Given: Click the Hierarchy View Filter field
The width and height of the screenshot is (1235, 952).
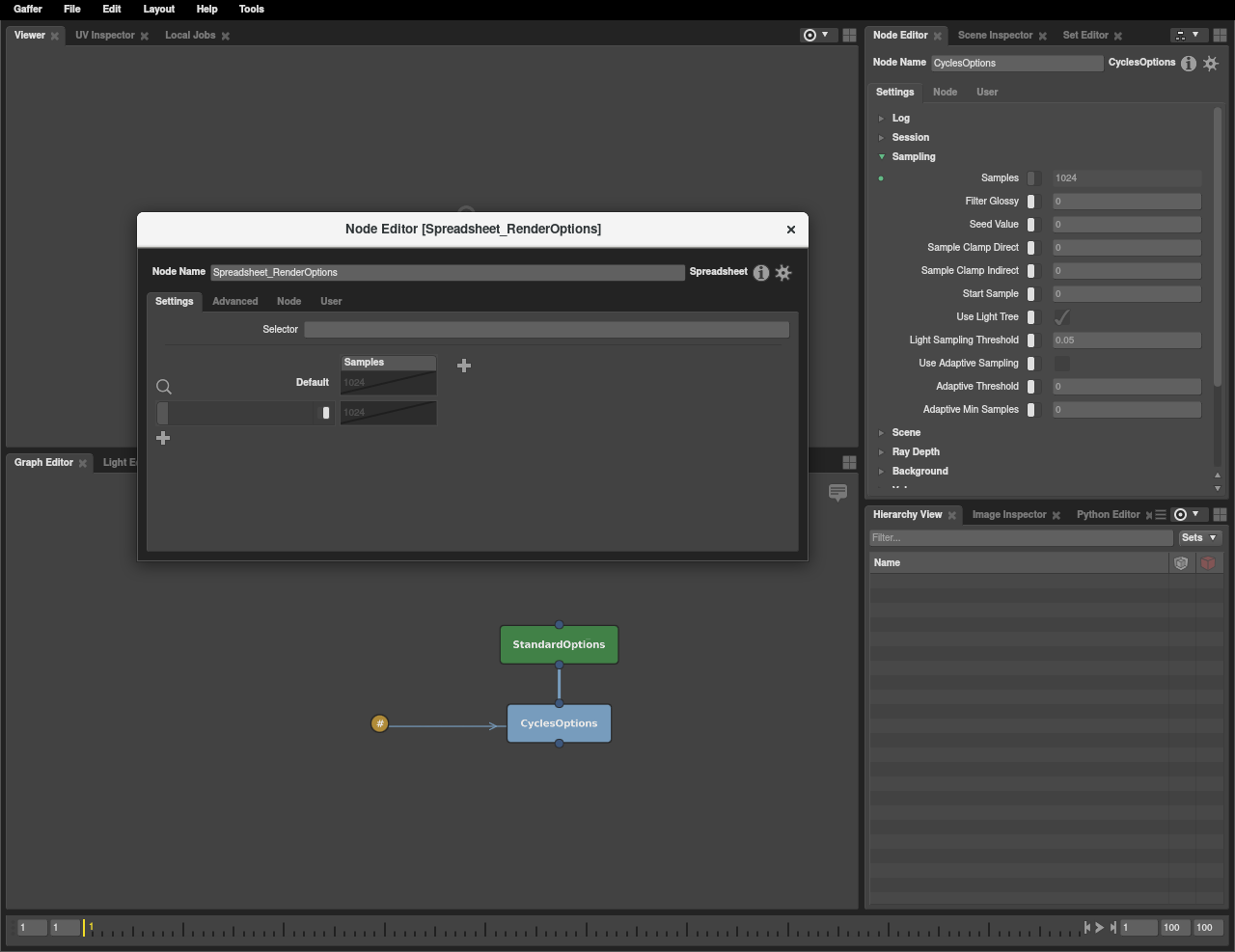Looking at the screenshot, I should click(x=1022, y=538).
